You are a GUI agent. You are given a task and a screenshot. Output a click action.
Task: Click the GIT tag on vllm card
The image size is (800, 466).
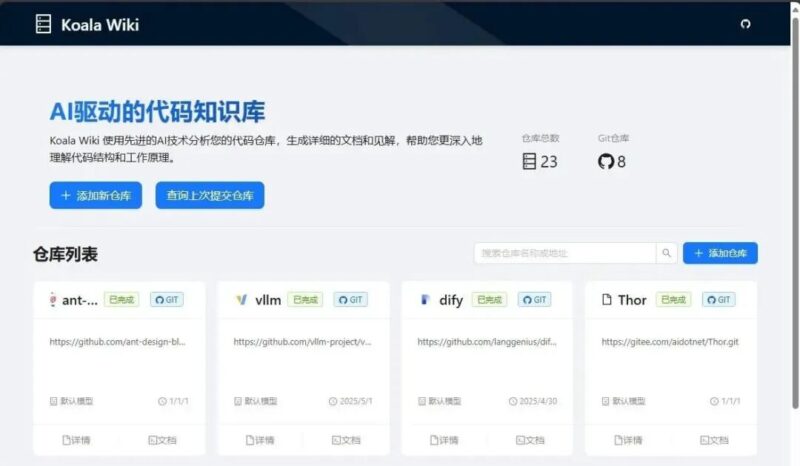coord(351,300)
